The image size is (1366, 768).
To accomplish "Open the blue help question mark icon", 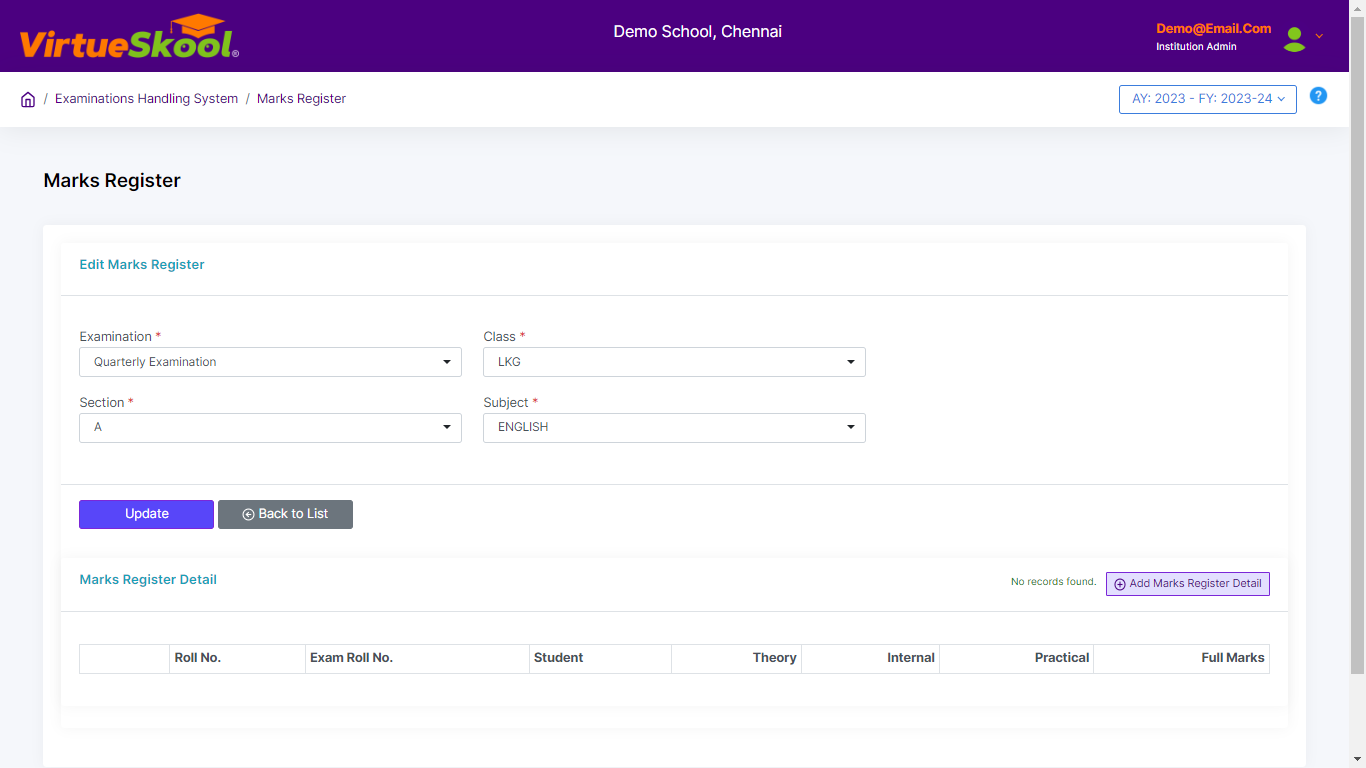I will 1318,96.
